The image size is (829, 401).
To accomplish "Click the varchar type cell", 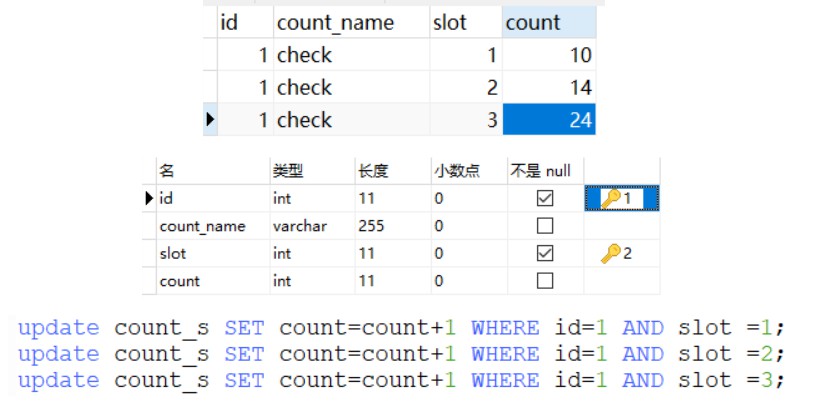I will [x=312, y=226].
